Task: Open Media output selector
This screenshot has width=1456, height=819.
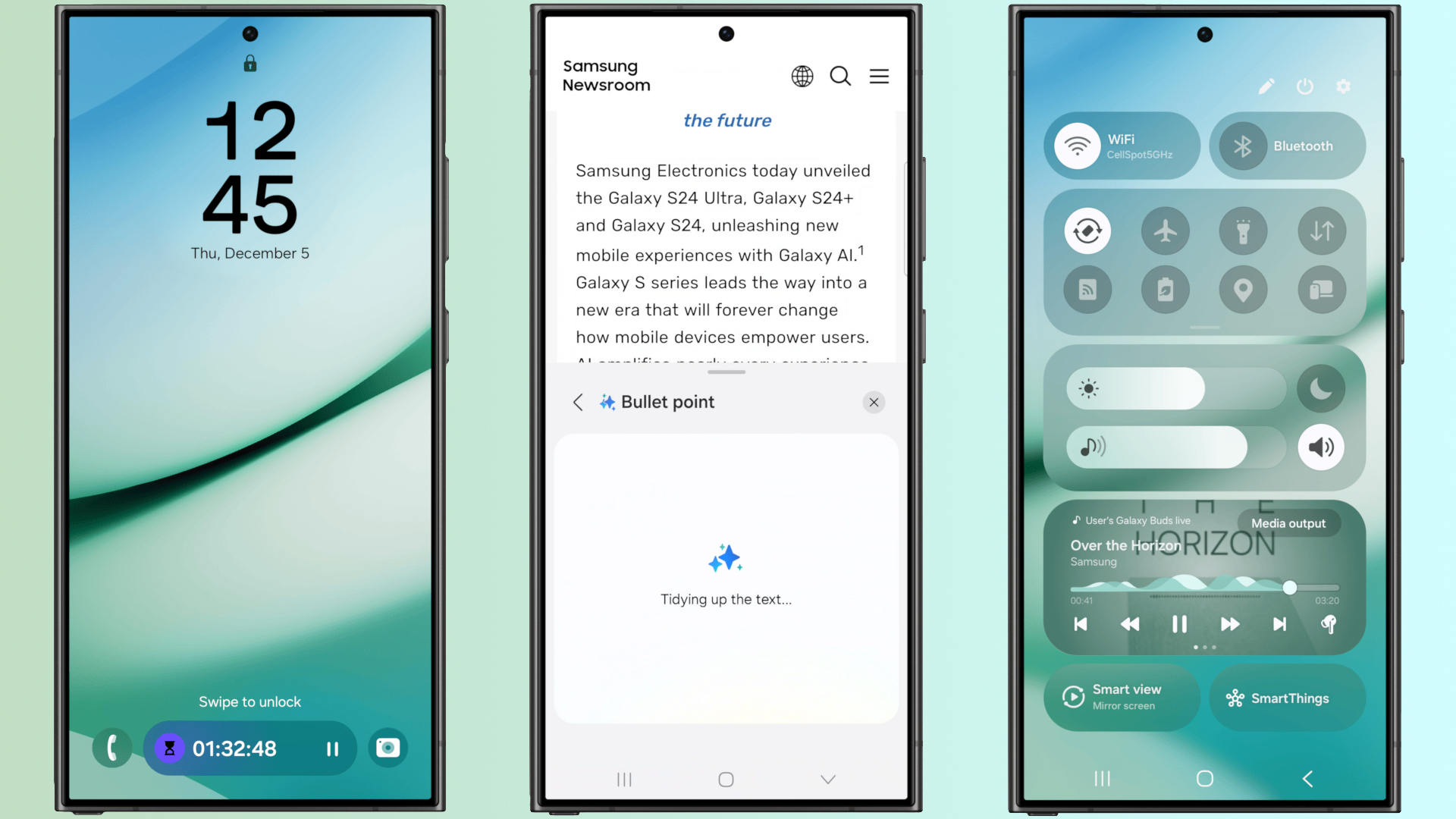Action: [1288, 522]
